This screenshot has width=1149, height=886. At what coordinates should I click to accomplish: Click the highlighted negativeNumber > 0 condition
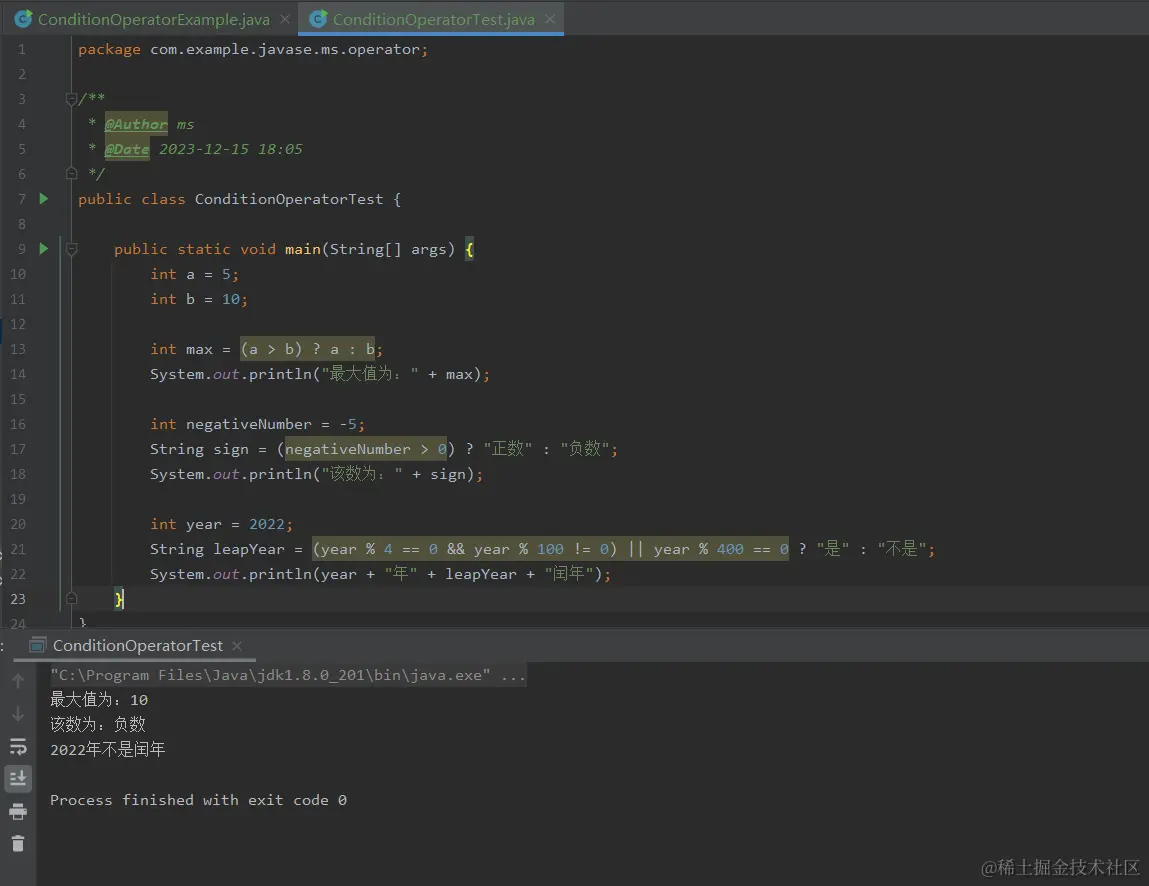366,448
